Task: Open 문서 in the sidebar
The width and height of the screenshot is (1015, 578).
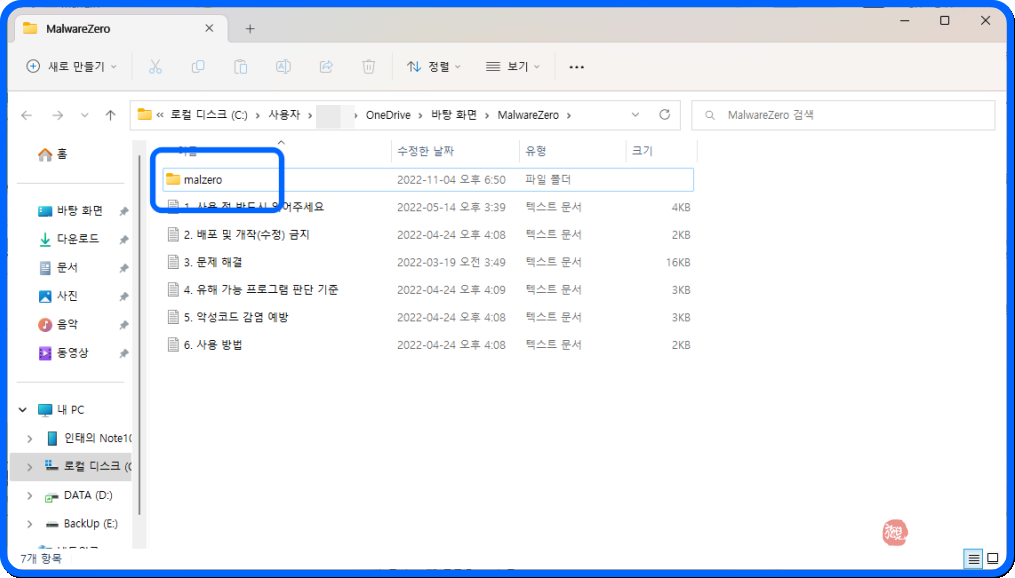Action: 58,268
